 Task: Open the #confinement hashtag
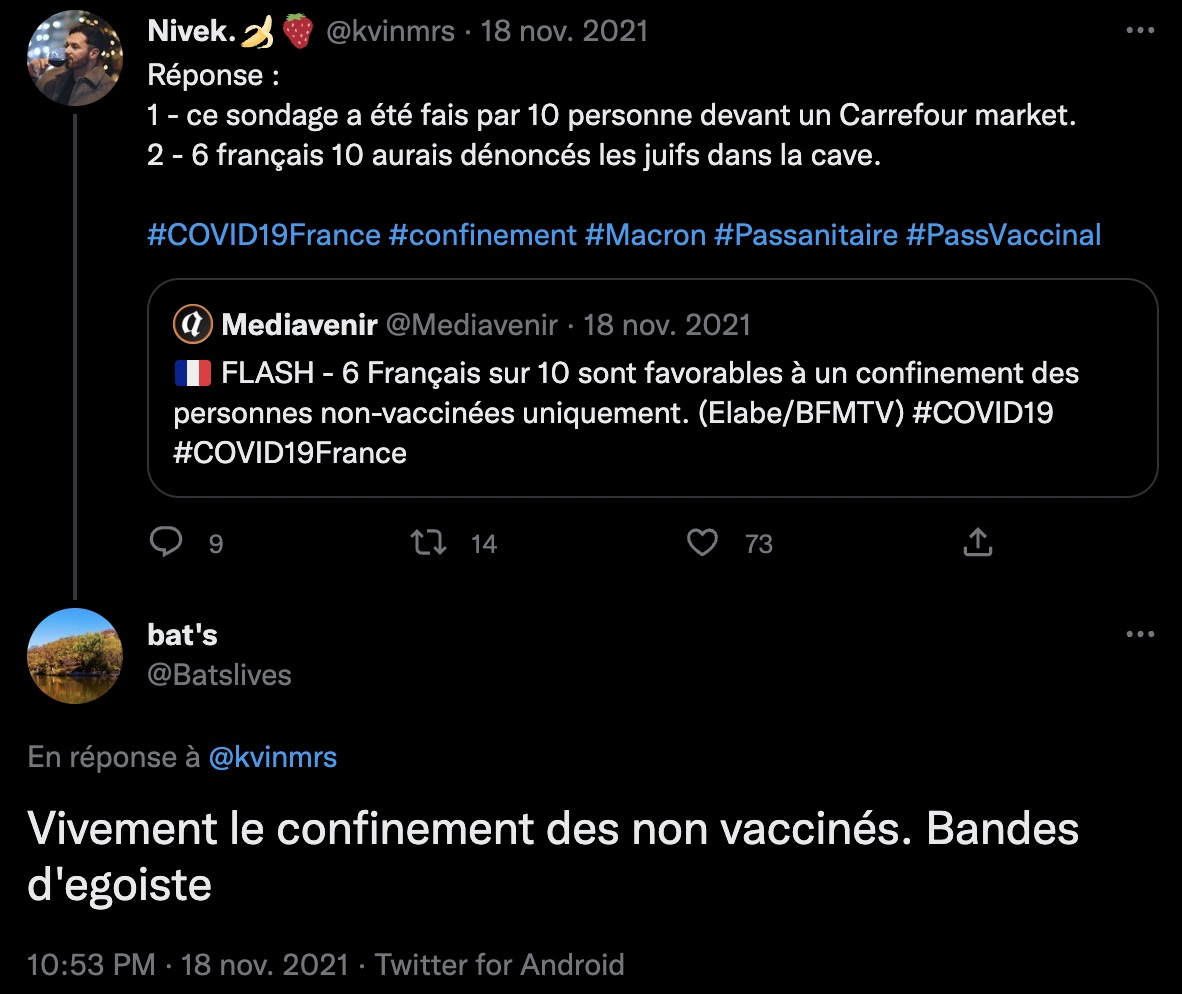482,235
